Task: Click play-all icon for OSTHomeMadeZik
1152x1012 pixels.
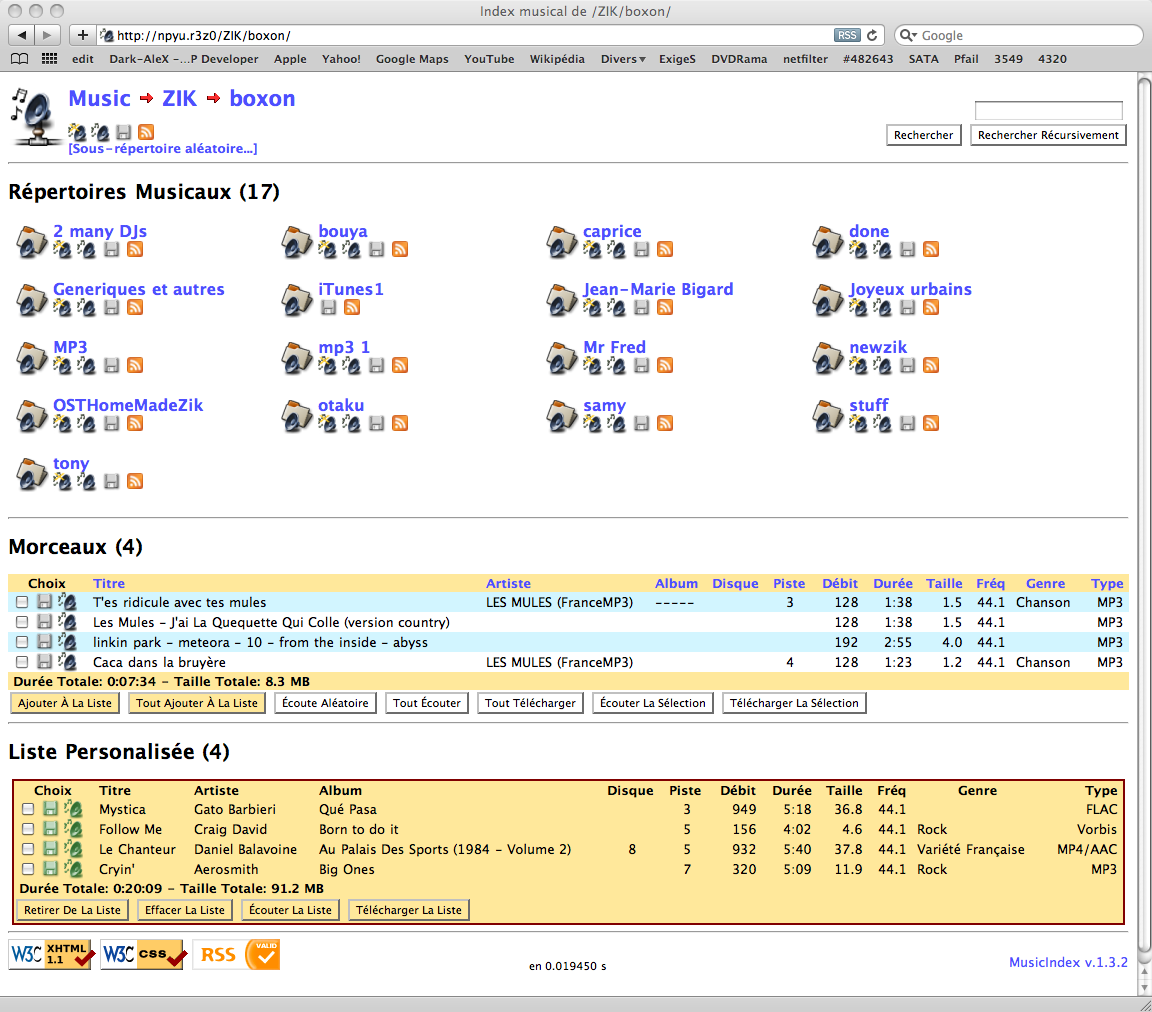Action: pos(85,423)
